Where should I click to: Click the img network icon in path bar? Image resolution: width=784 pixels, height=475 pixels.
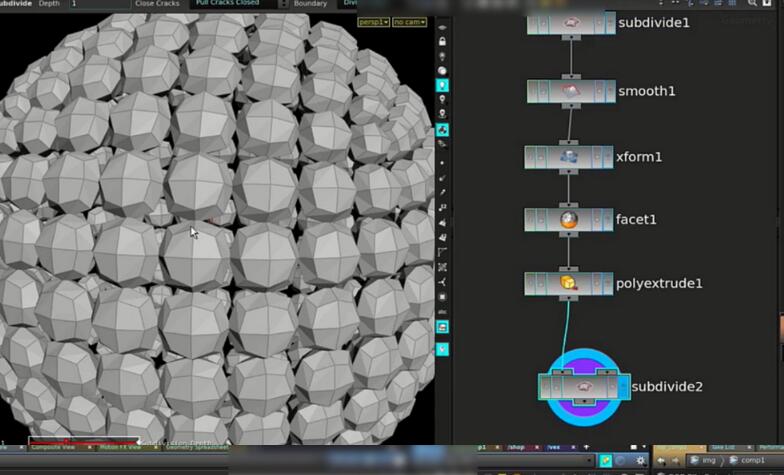coord(694,460)
